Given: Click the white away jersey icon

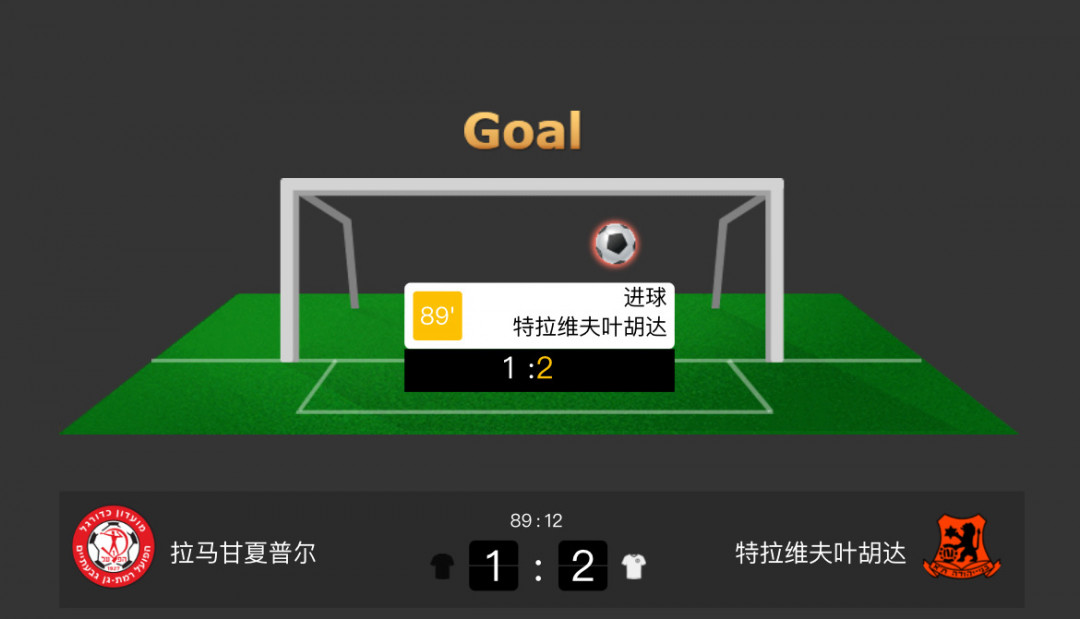Looking at the screenshot, I should click(634, 567).
